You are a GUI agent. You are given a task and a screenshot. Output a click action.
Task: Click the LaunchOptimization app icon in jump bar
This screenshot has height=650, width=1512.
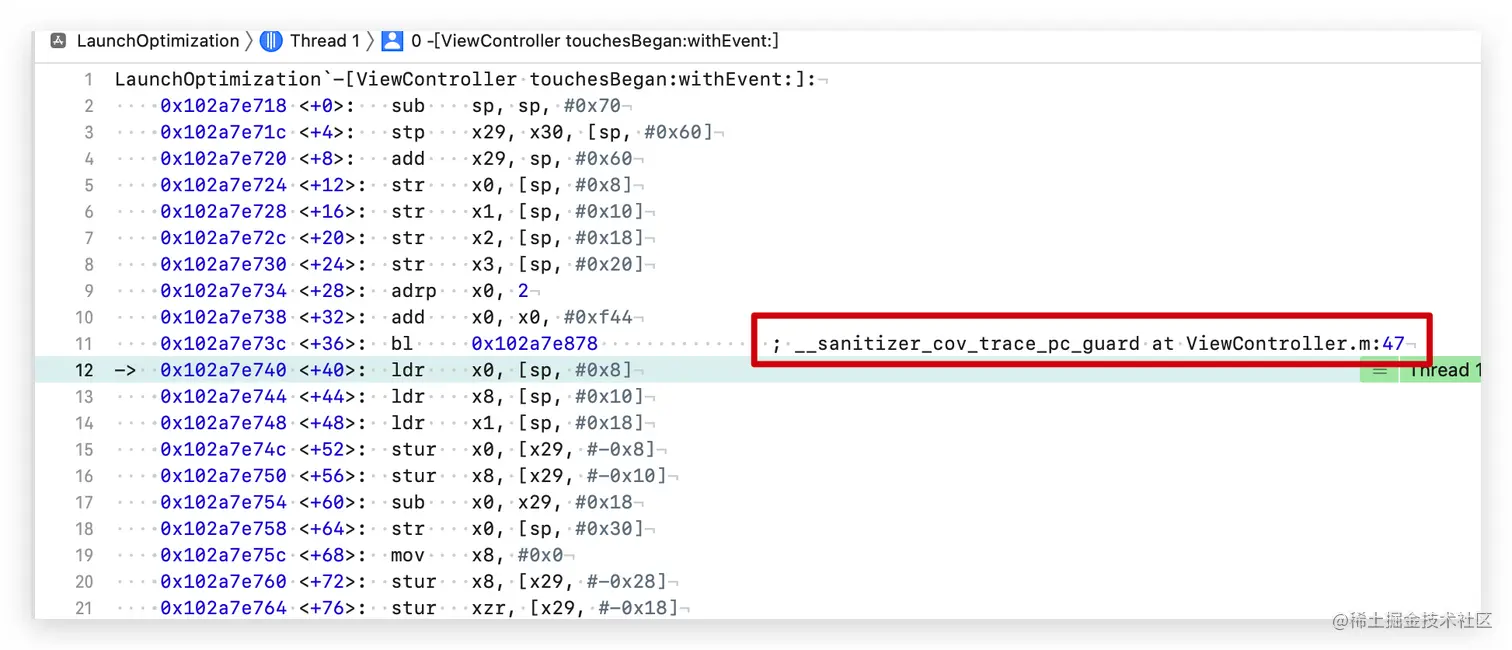(x=59, y=41)
